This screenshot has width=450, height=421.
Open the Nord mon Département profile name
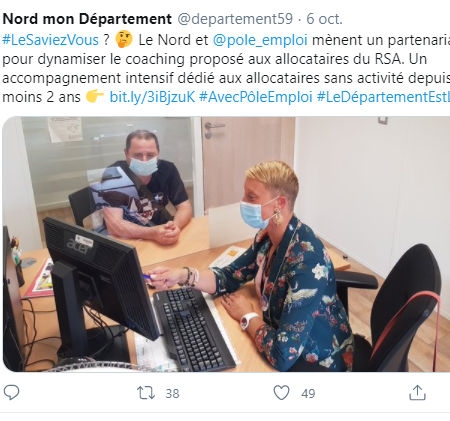point(87,19)
